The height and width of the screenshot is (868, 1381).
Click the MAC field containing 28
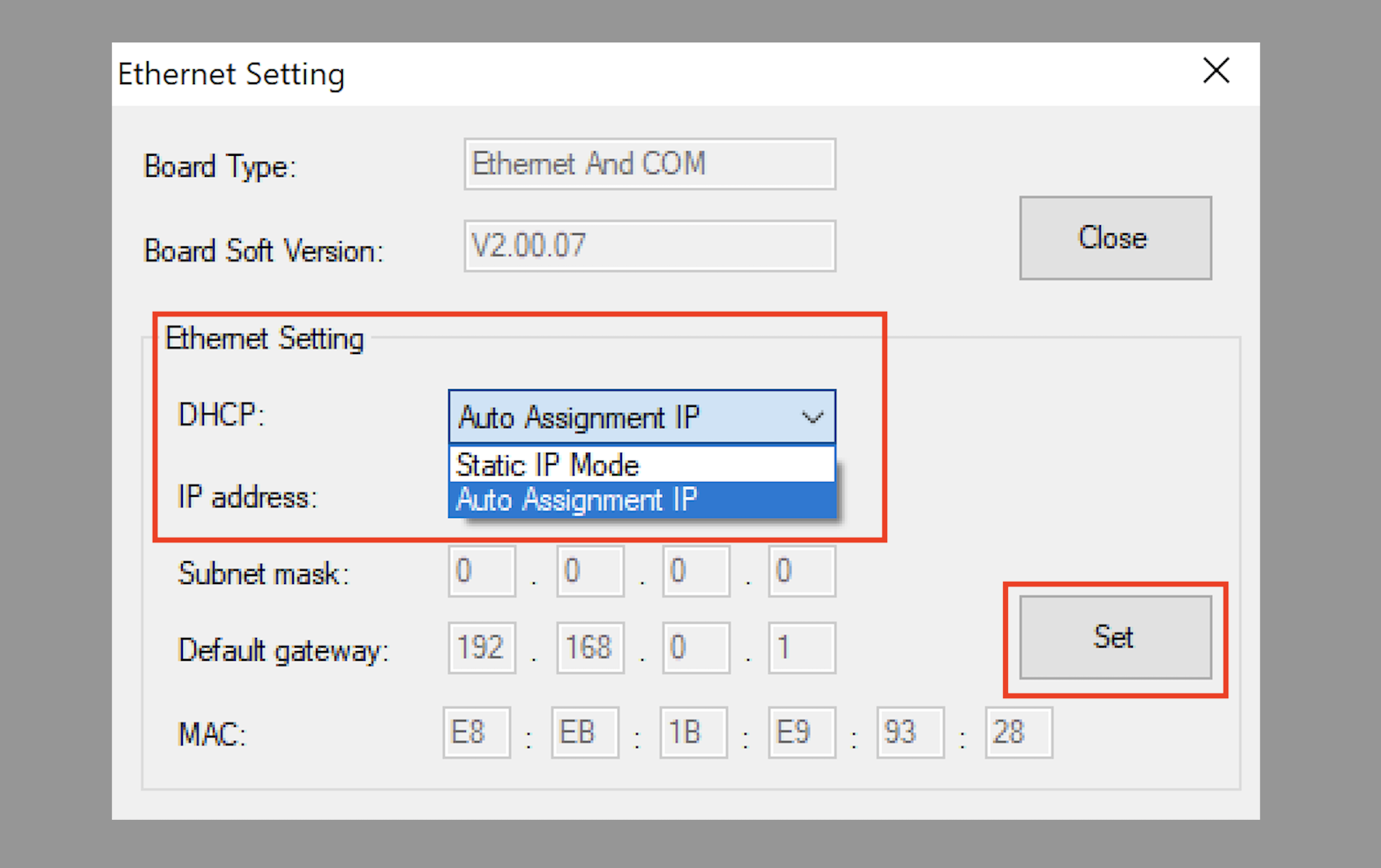pyautogui.click(x=1018, y=733)
